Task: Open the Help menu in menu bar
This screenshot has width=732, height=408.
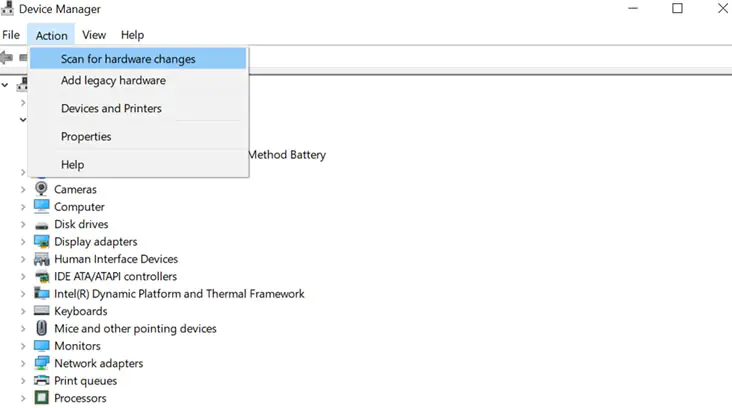Action: [132, 35]
